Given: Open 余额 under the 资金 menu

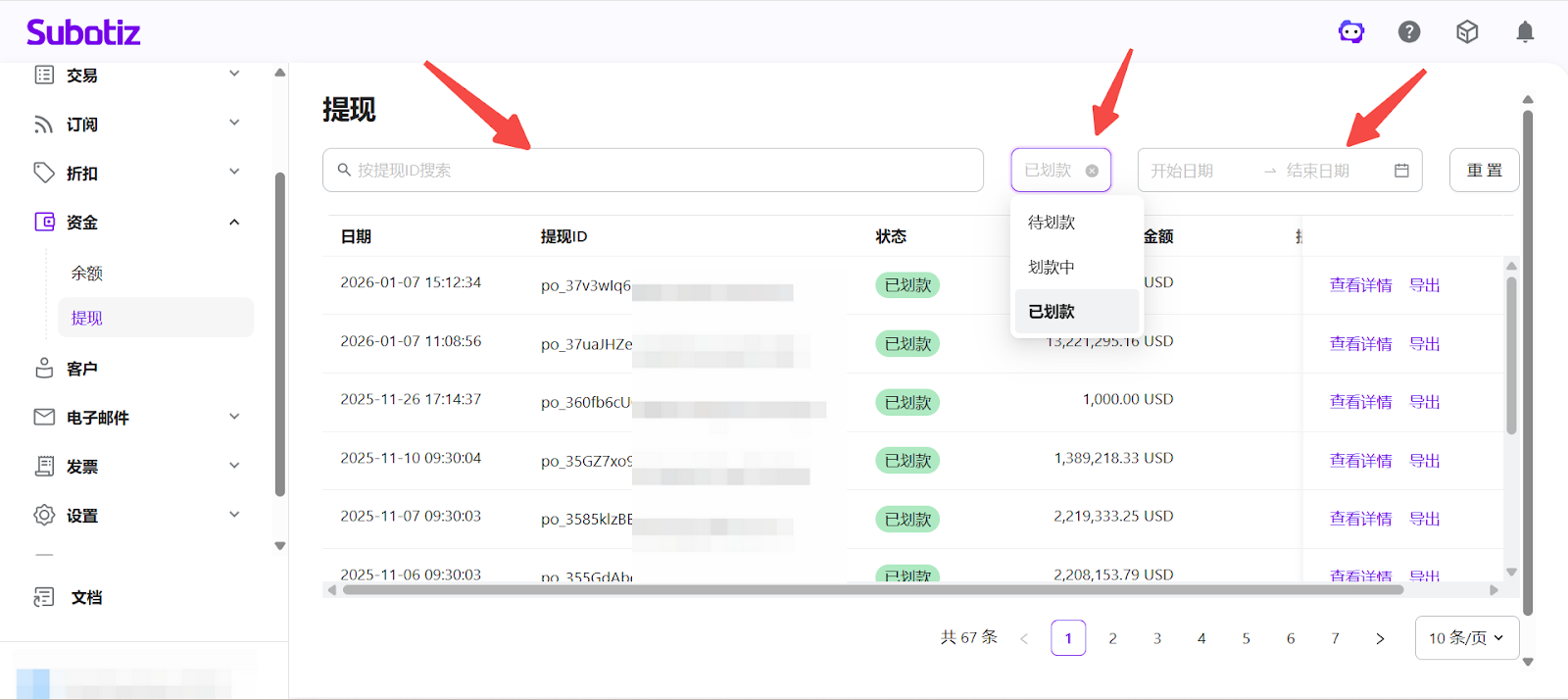Looking at the screenshot, I should [x=87, y=274].
